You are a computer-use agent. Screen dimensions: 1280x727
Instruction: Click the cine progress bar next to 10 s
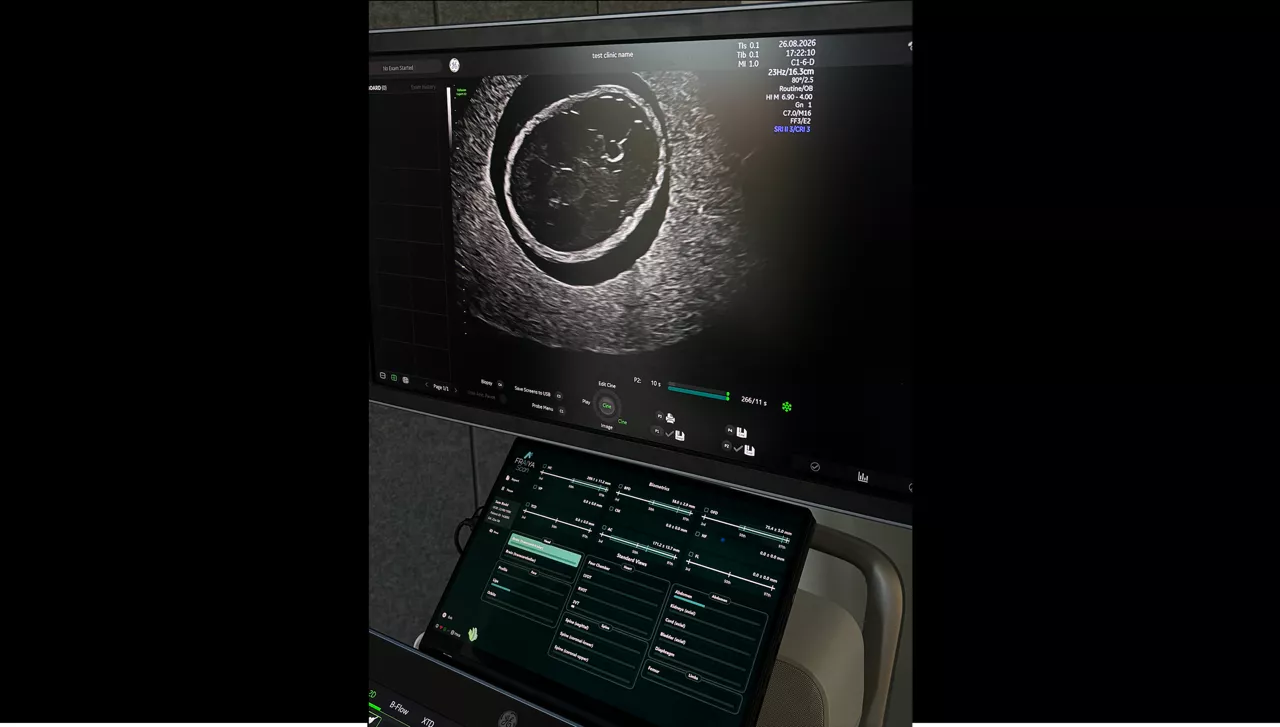tap(698, 391)
